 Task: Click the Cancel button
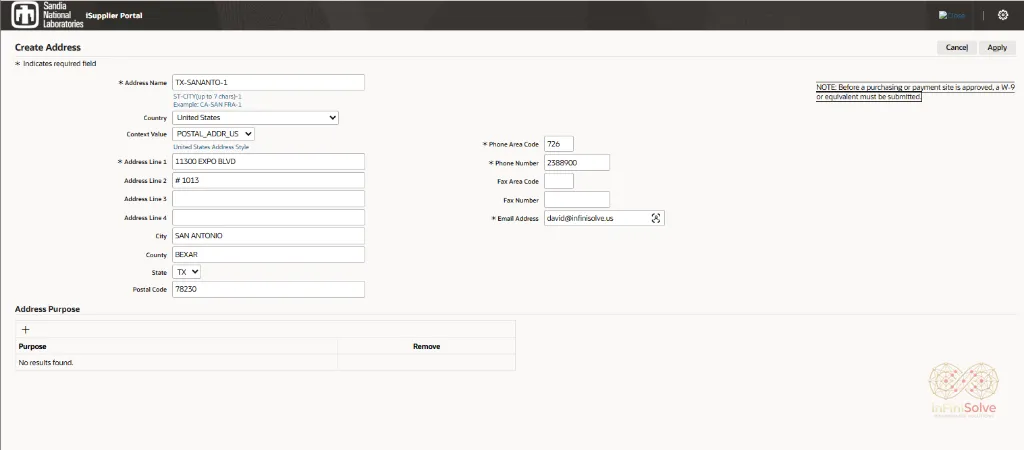(957, 48)
